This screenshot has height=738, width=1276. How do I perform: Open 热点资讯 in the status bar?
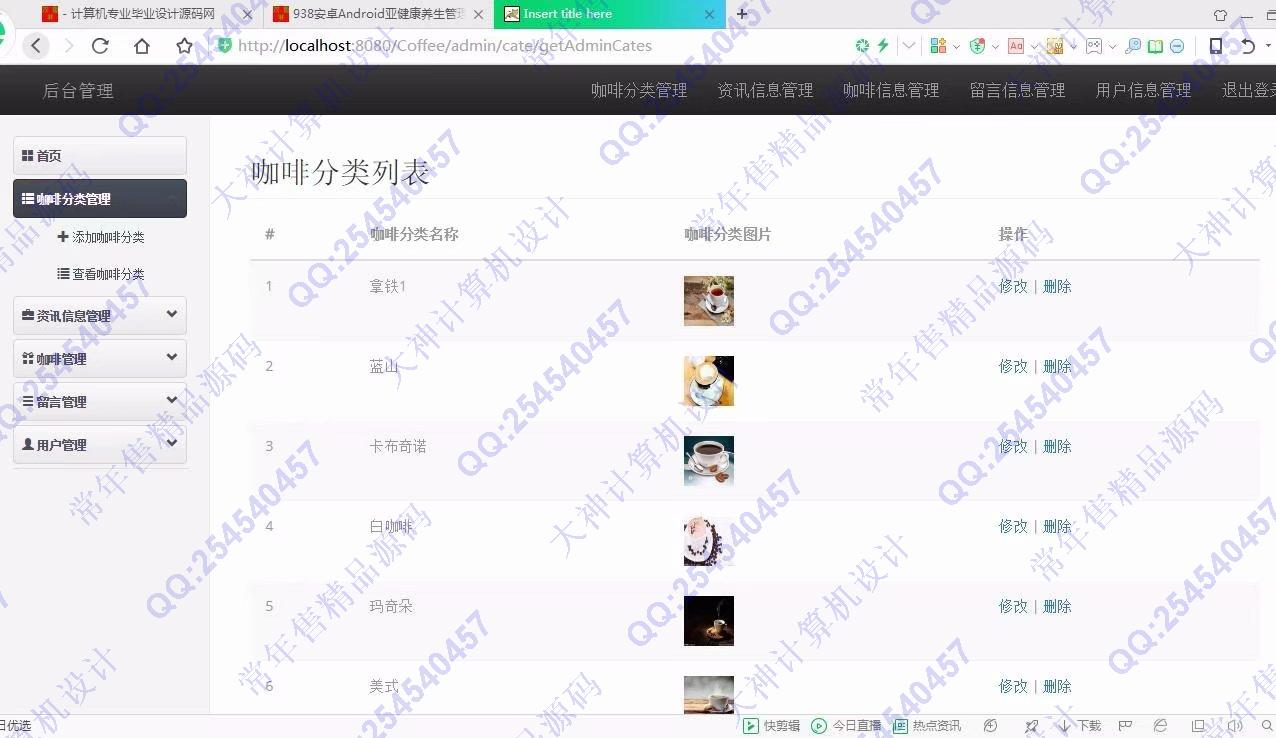coord(927,726)
